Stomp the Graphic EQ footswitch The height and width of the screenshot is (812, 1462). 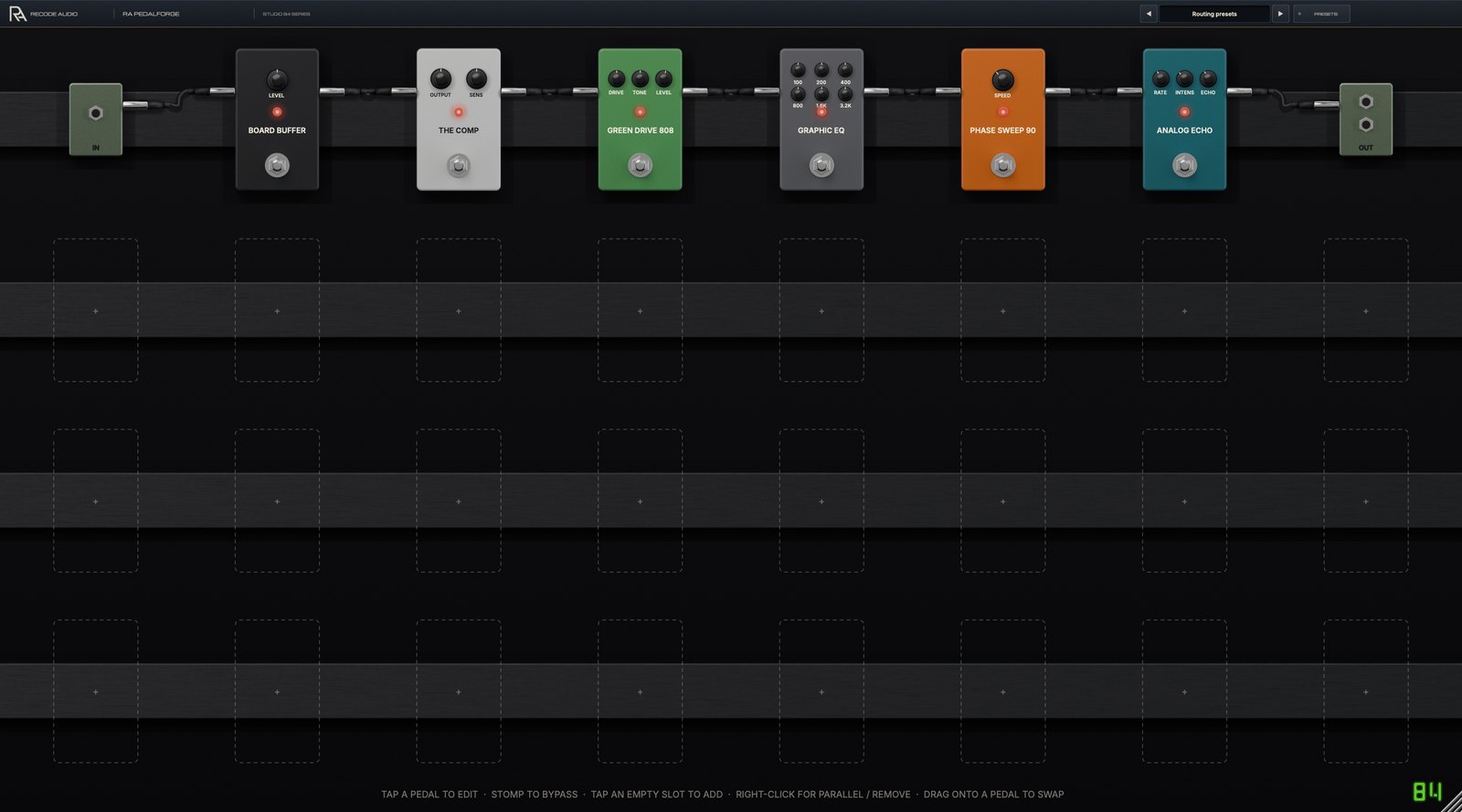point(821,165)
